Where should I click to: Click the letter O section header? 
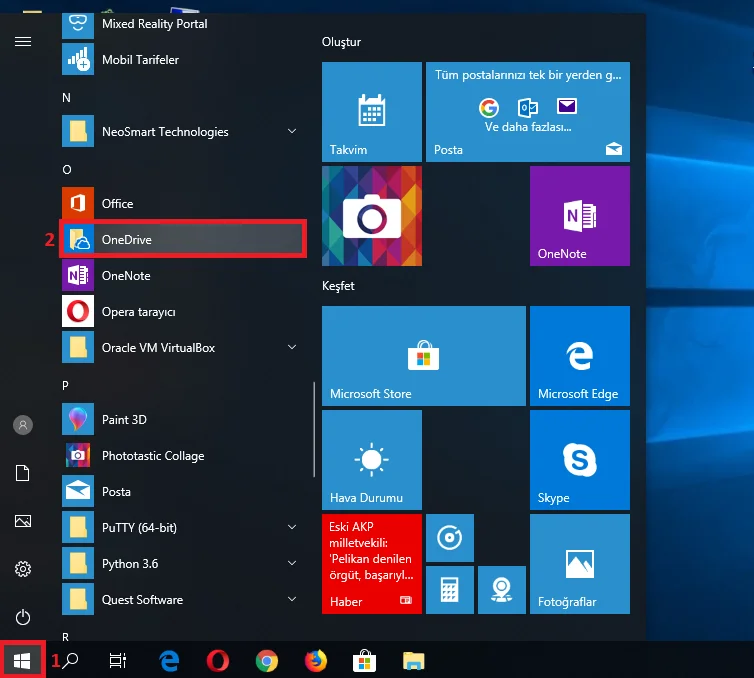point(67,170)
